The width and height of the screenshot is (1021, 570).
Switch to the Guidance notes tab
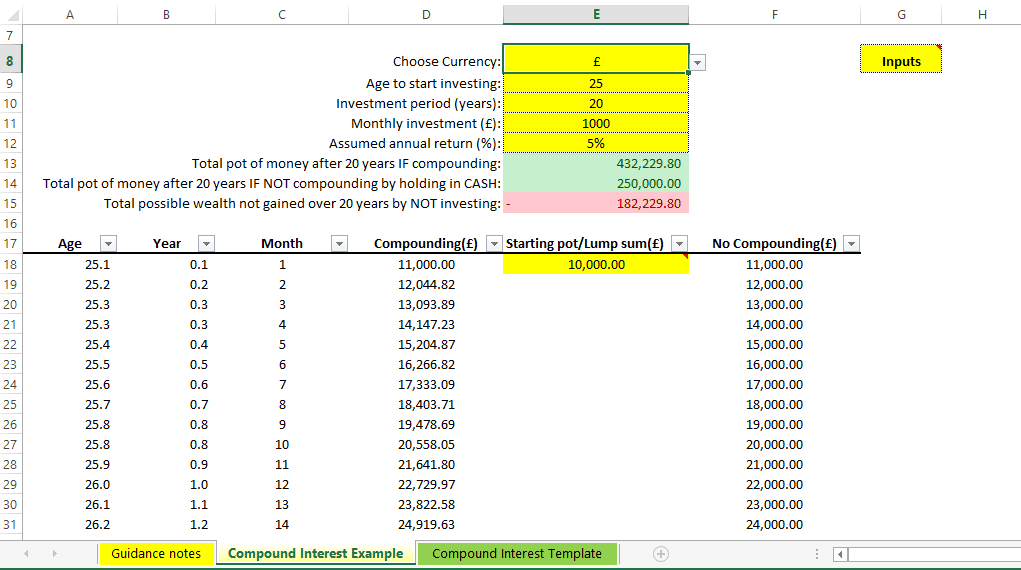click(156, 554)
